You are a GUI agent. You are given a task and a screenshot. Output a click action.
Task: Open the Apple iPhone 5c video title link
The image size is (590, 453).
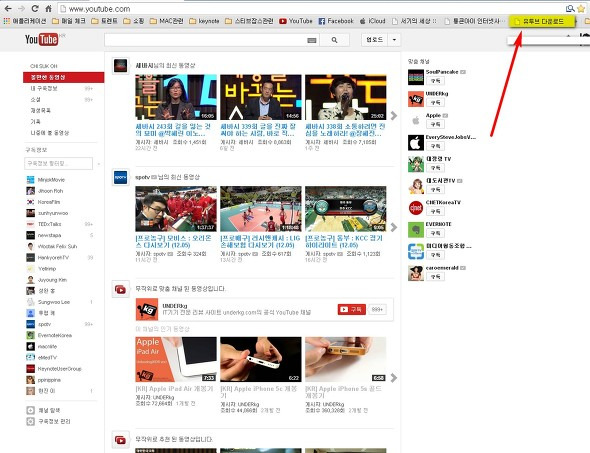point(259,392)
